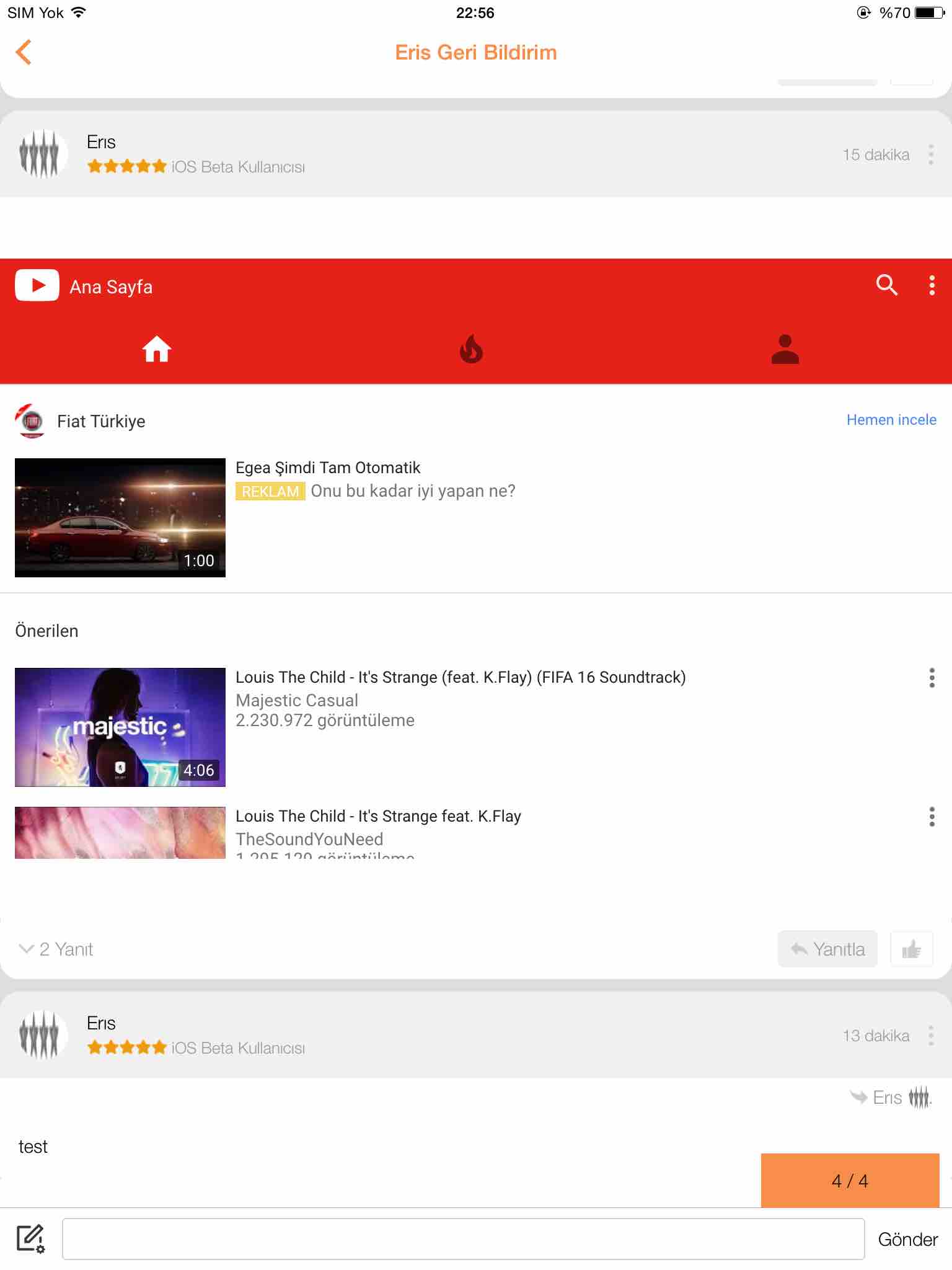The image size is (952, 1270).
Task: Open the Majestic Casual channel name
Action: [x=297, y=700]
